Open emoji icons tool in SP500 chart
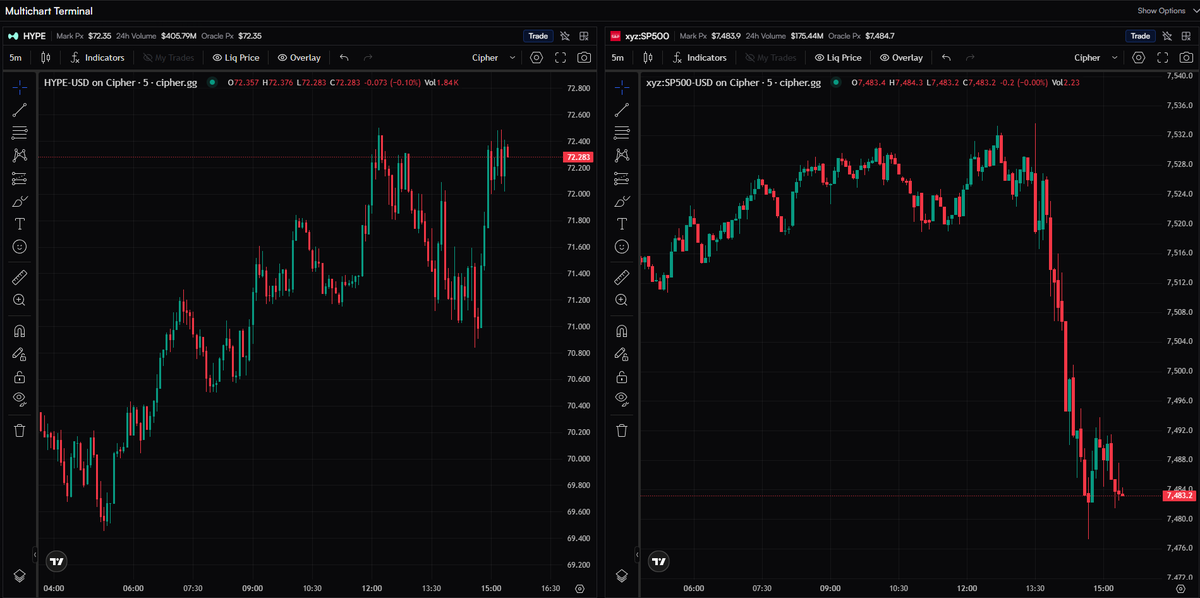Viewport: 1200px width, 598px height. click(622, 246)
